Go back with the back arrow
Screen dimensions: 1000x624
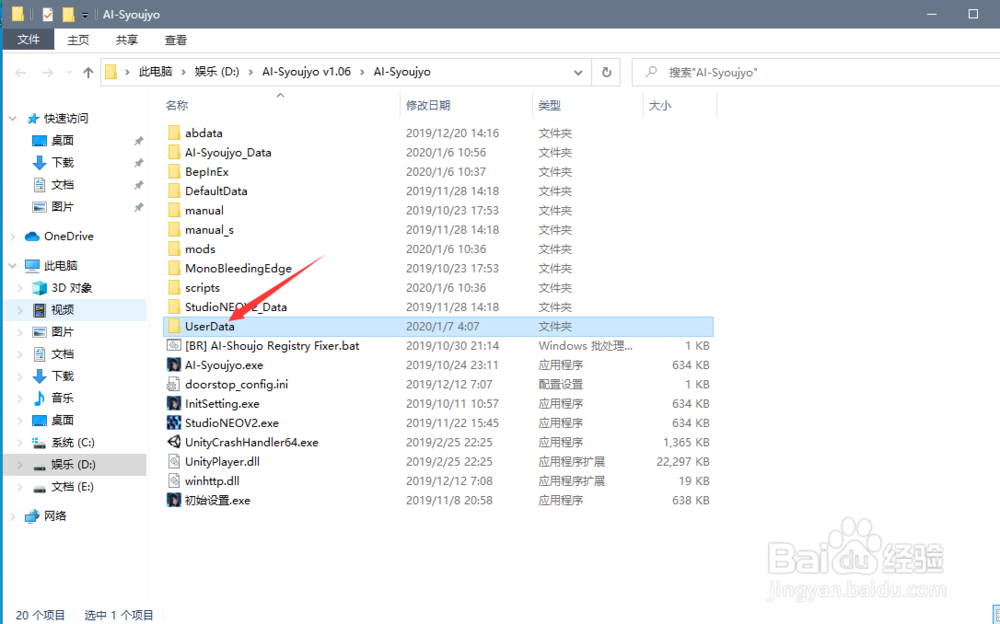[20, 73]
